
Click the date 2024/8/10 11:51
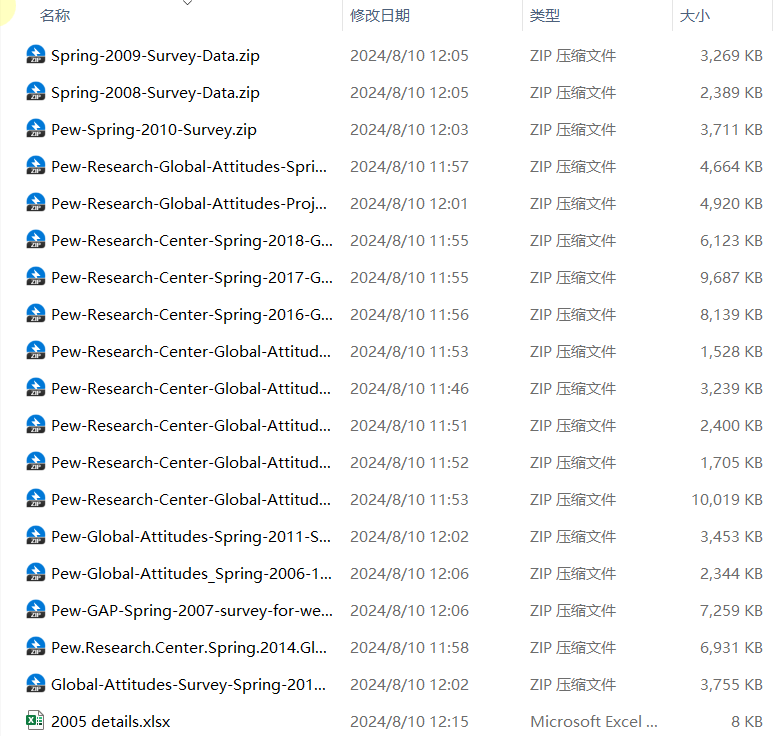[x=409, y=426]
